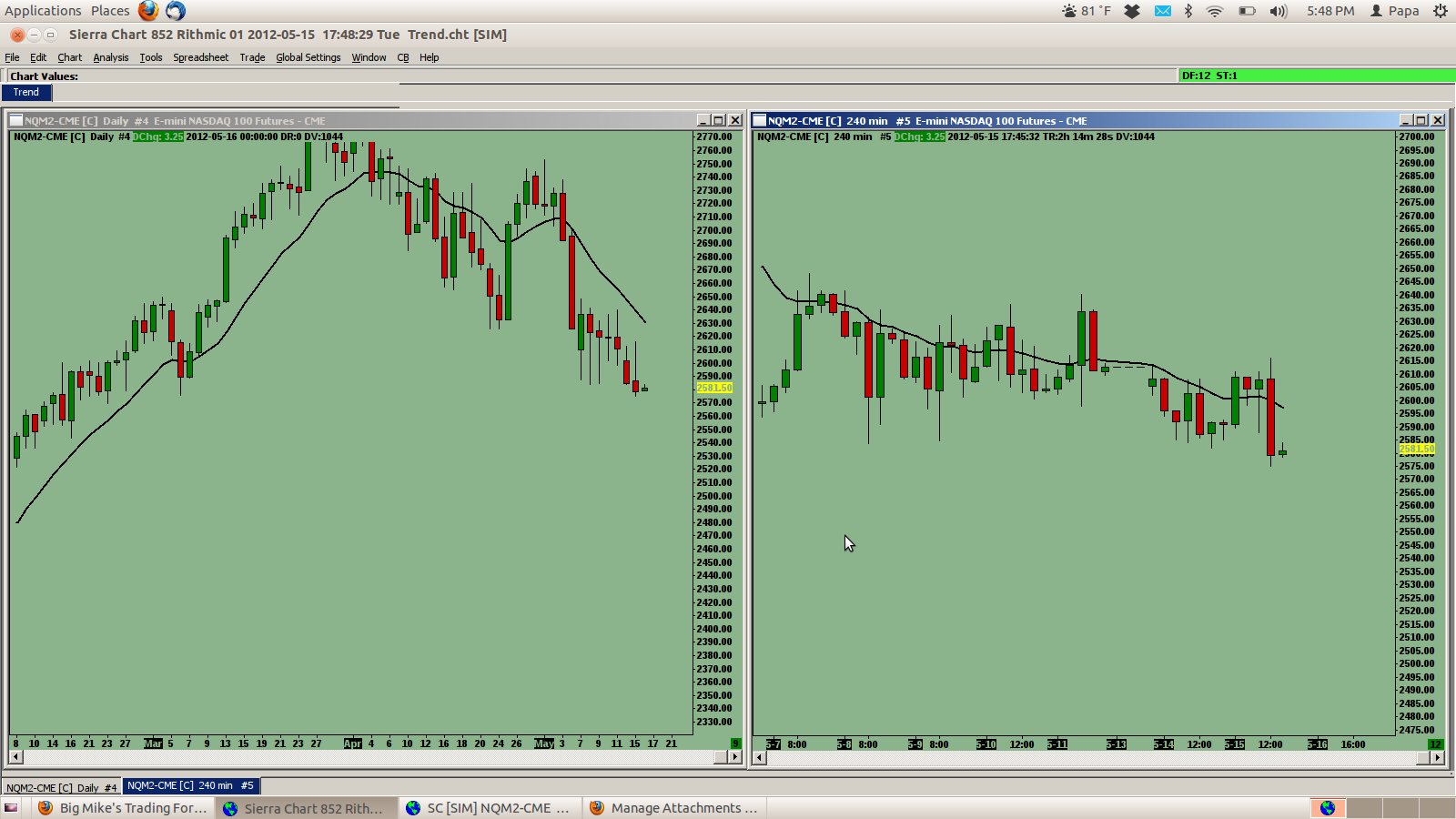
Task: Open the Global Settings menu
Action: tap(308, 57)
